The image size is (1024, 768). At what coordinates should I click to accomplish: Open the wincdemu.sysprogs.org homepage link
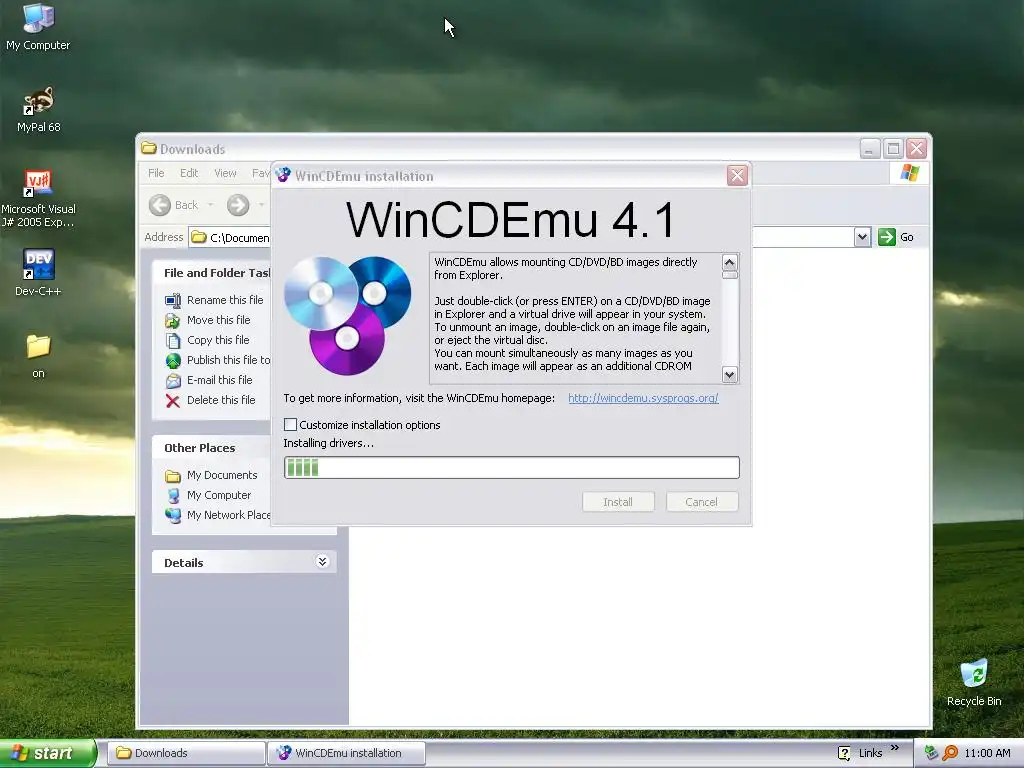click(643, 398)
